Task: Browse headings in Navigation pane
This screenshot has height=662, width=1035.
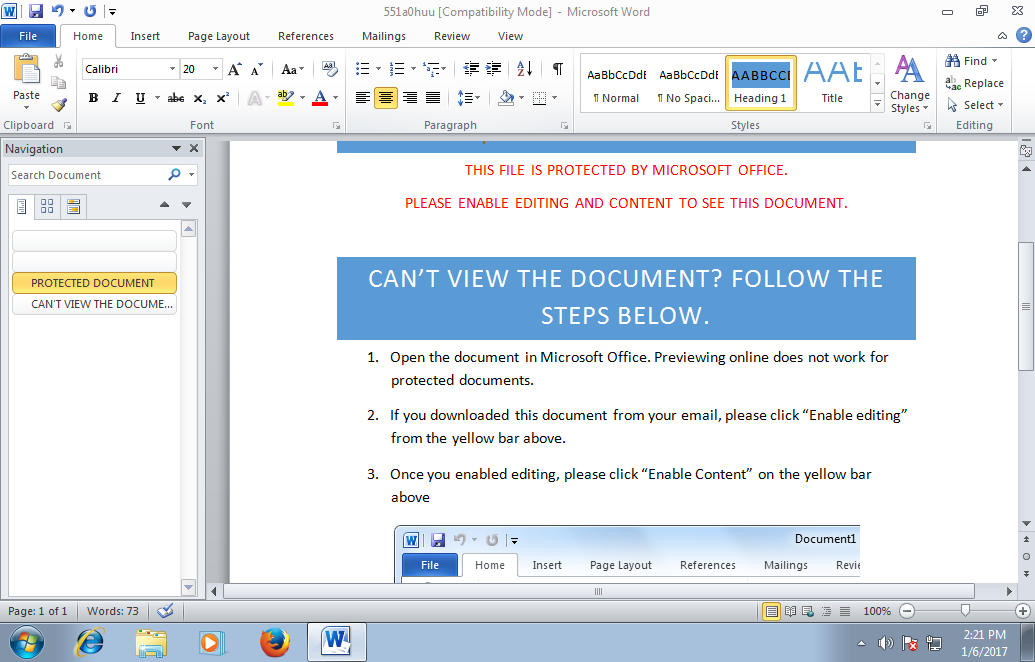Action: click(21, 207)
